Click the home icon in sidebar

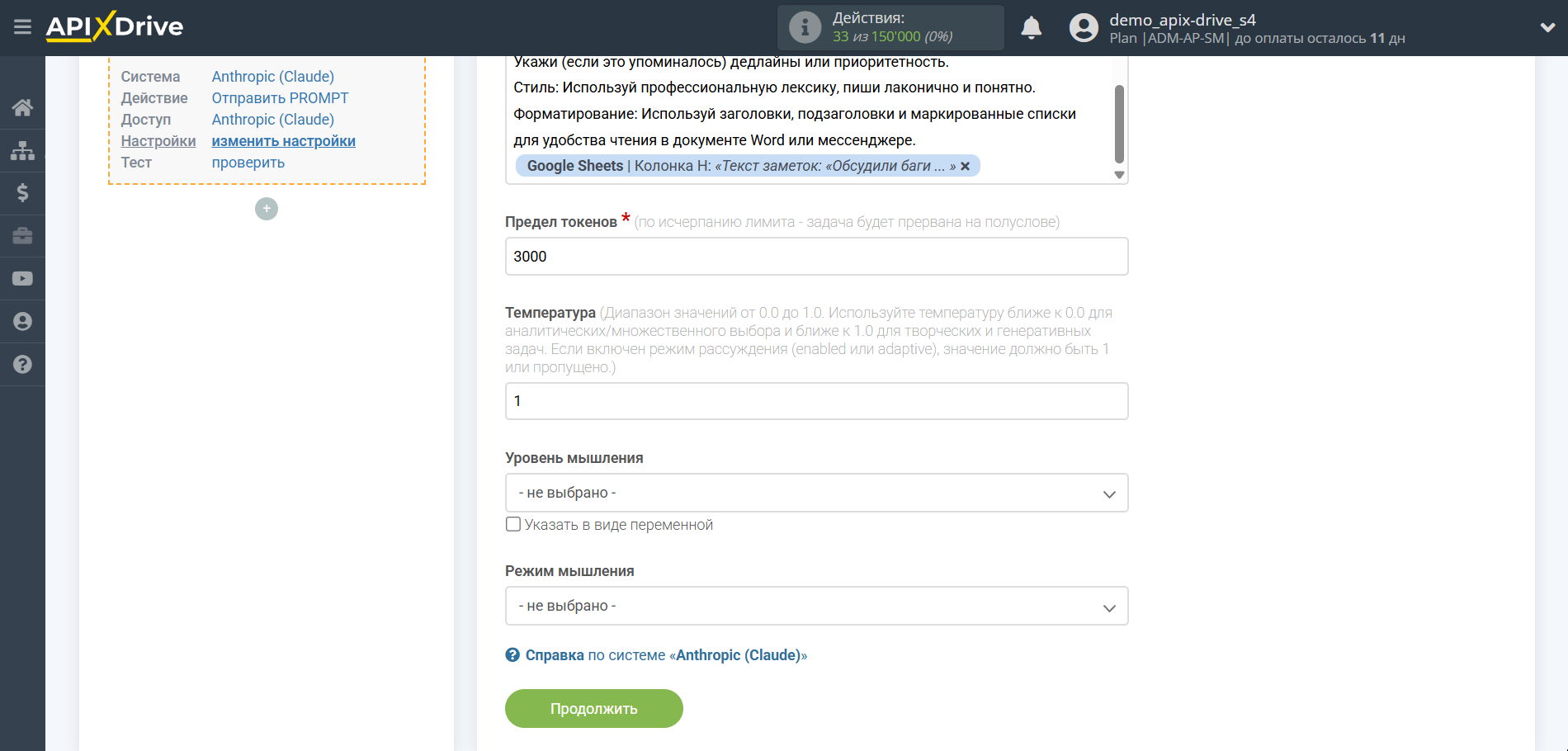point(22,107)
